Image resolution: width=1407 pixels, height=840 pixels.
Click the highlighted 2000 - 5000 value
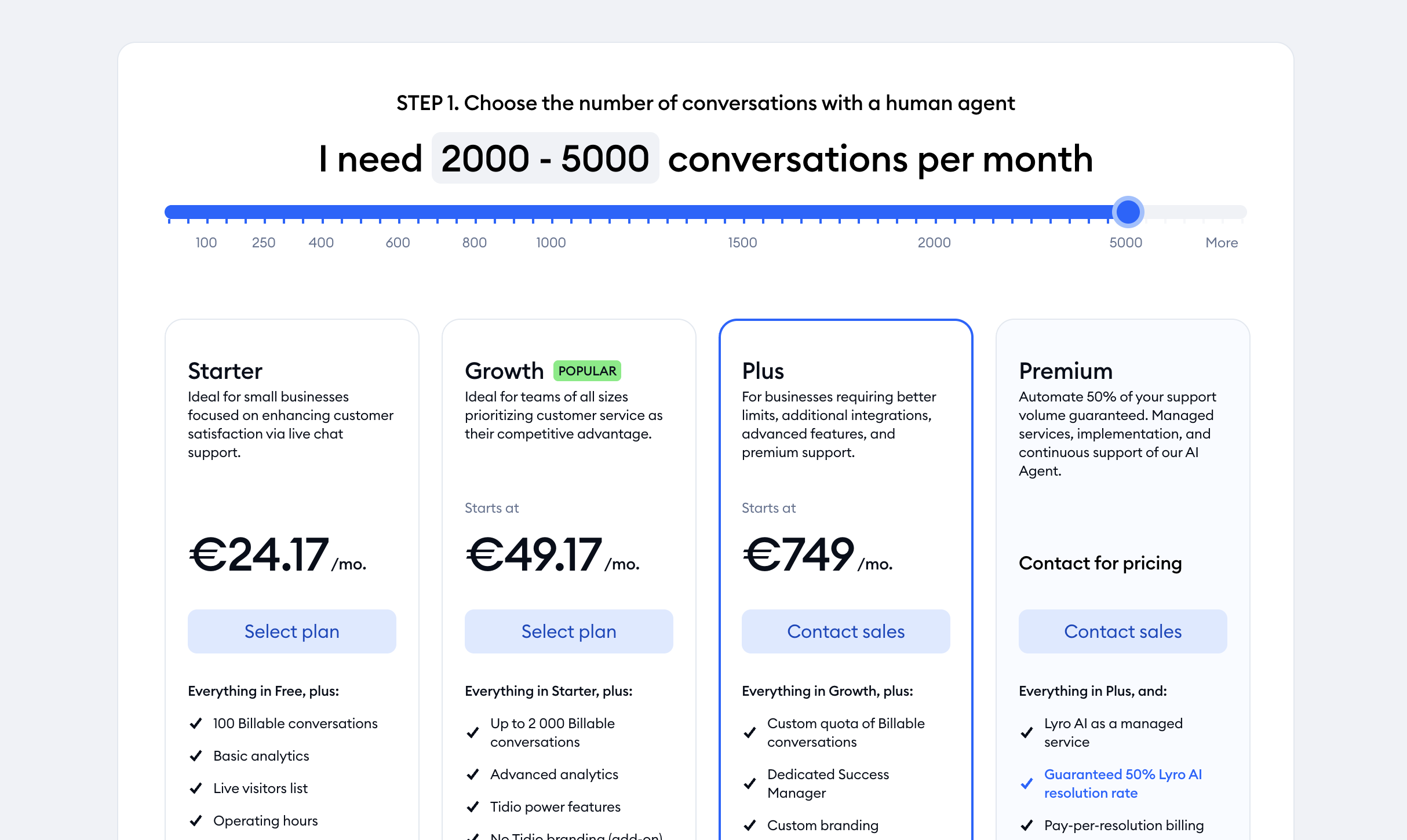[545, 158]
